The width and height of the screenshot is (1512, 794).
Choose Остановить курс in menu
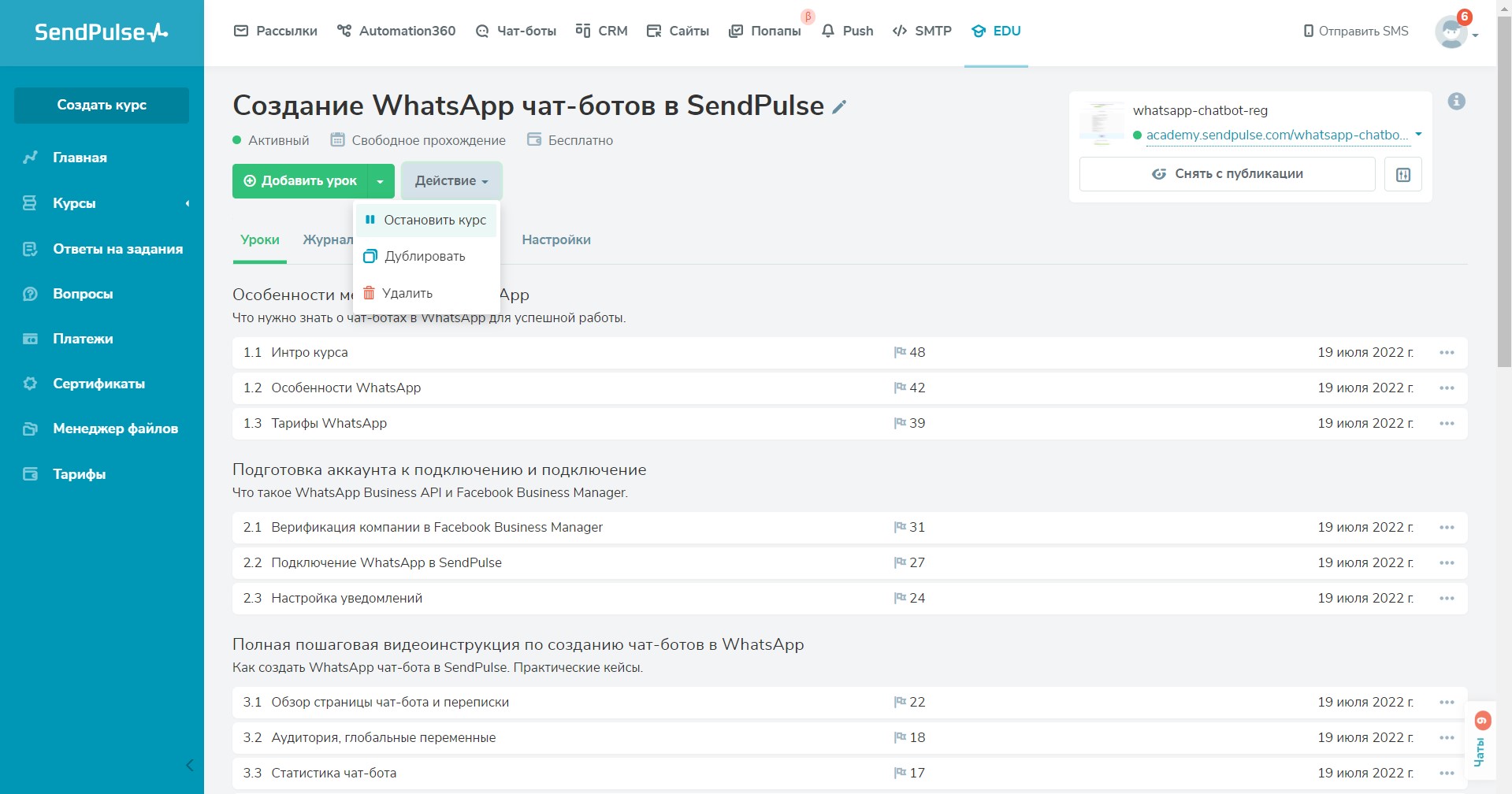tap(426, 221)
